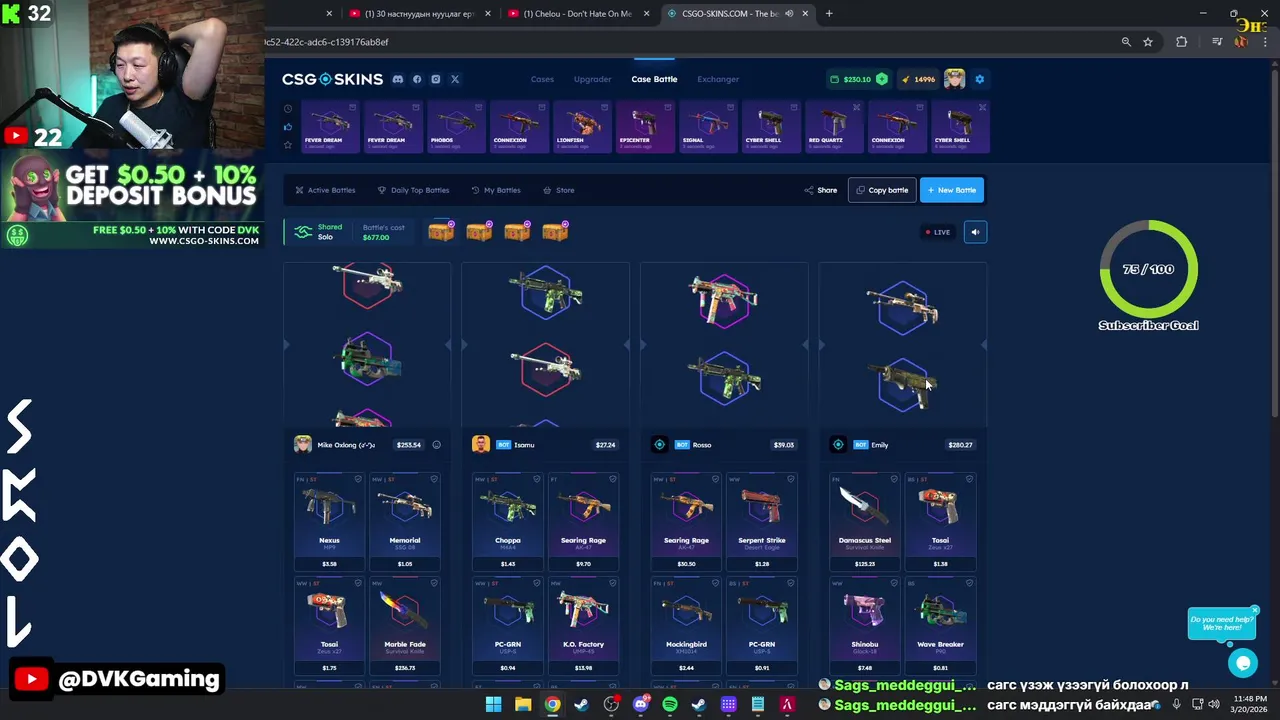Open the first case chest in battle cost row
This screenshot has width=1280, height=720.
[x=441, y=232]
